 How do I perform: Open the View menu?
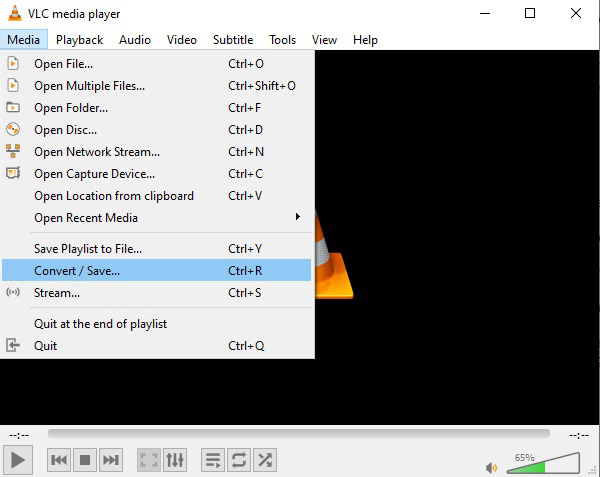[324, 40]
